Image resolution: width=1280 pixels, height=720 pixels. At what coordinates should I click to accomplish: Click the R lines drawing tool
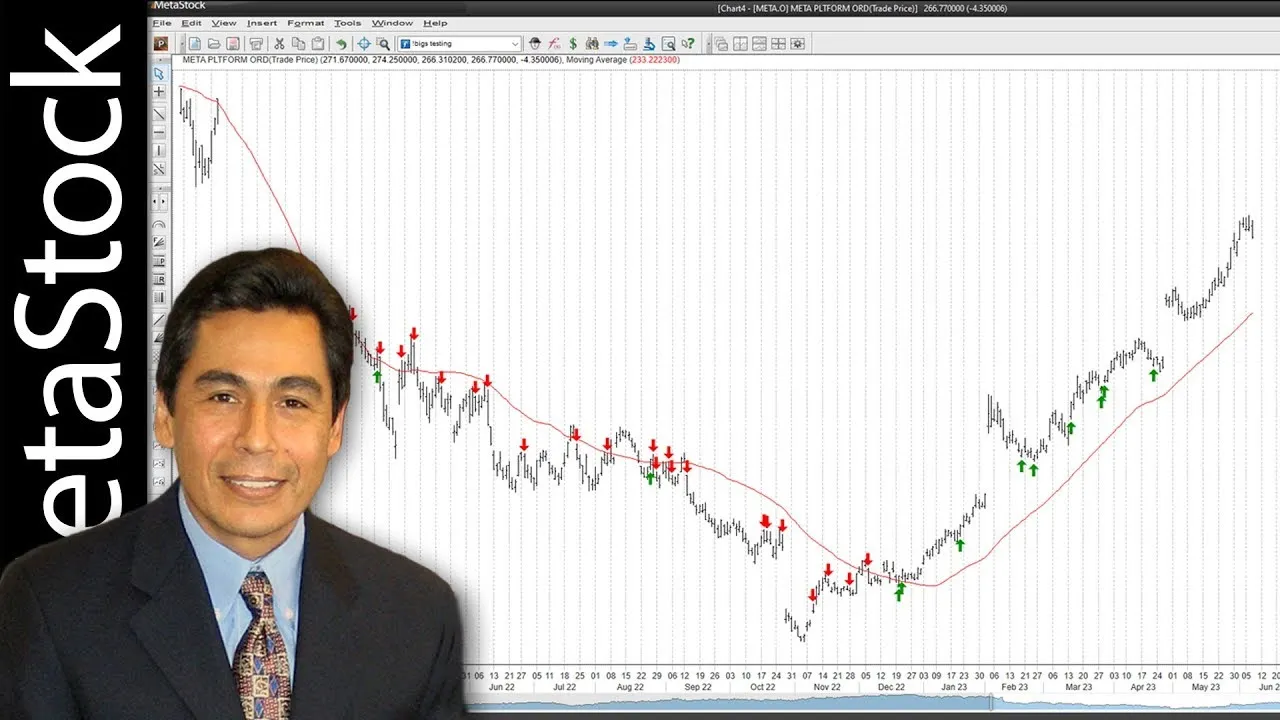click(159, 279)
